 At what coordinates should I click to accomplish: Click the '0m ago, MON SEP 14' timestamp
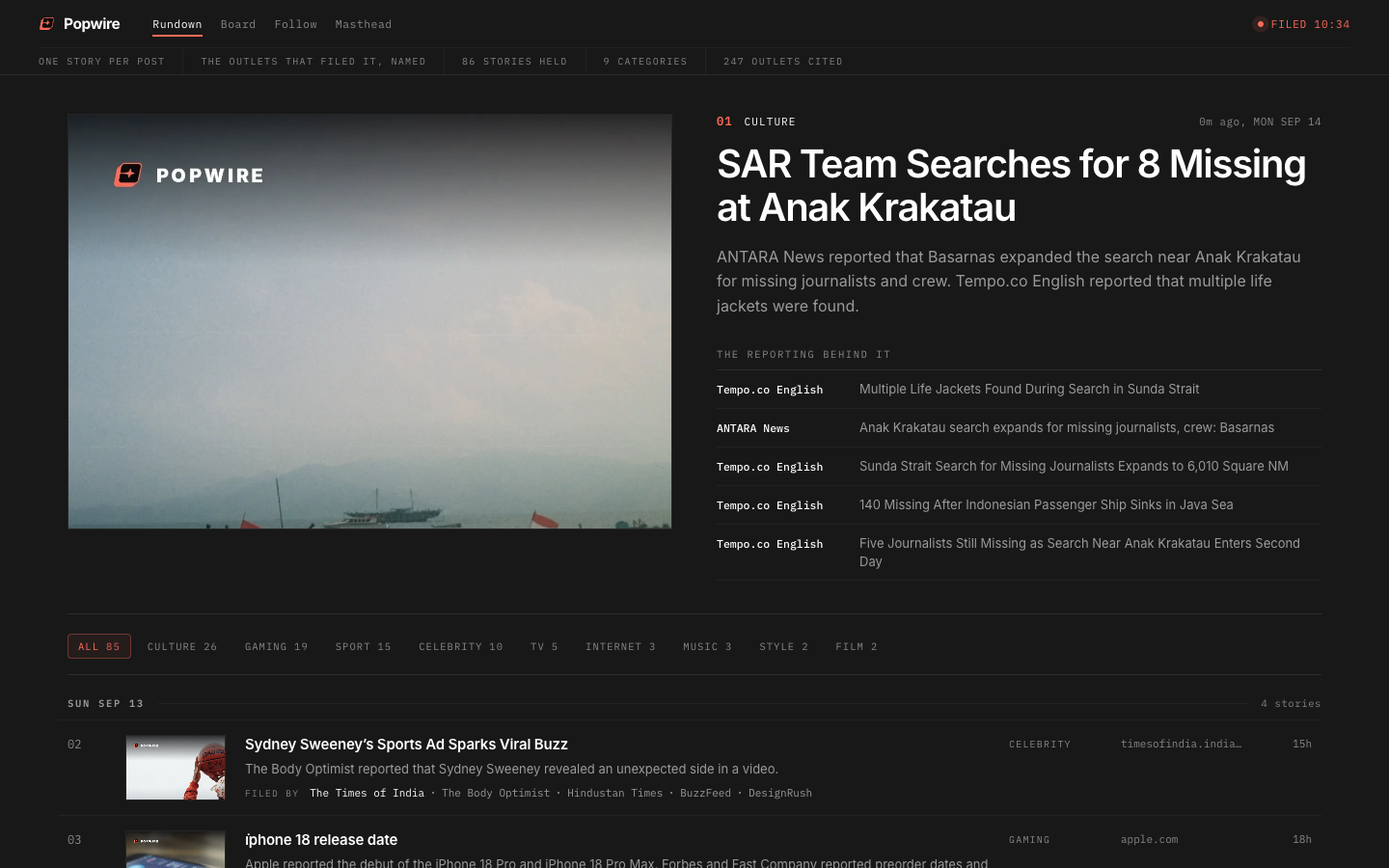pyautogui.click(x=1260, y=122)
